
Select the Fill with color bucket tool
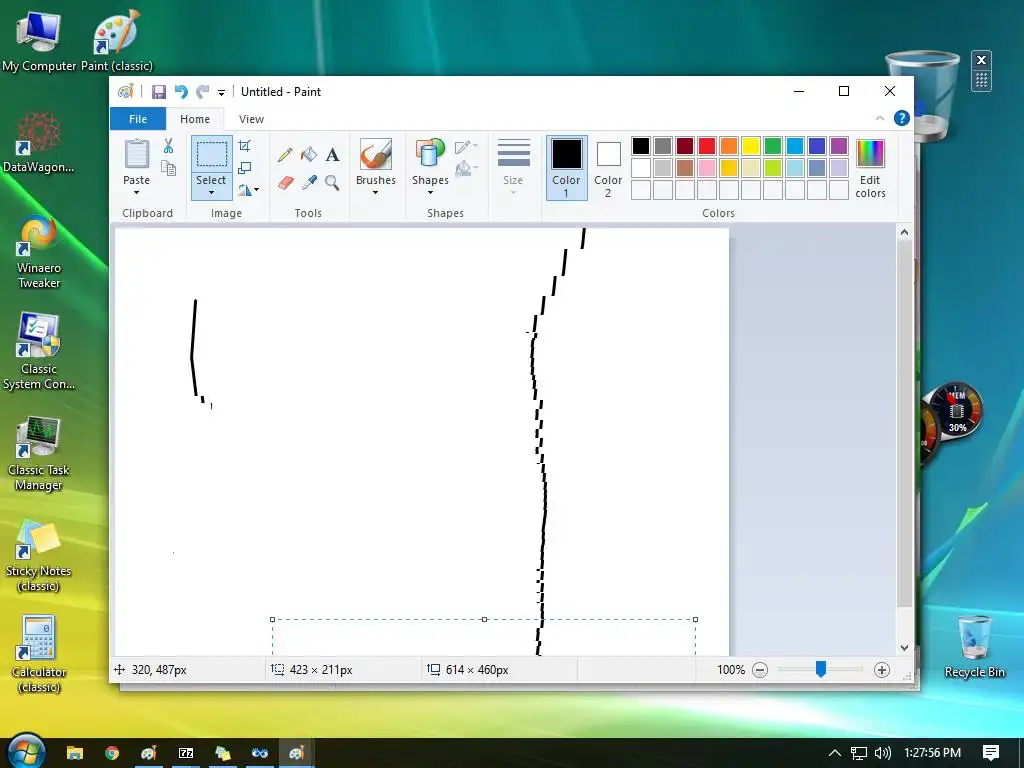point(309,155)
